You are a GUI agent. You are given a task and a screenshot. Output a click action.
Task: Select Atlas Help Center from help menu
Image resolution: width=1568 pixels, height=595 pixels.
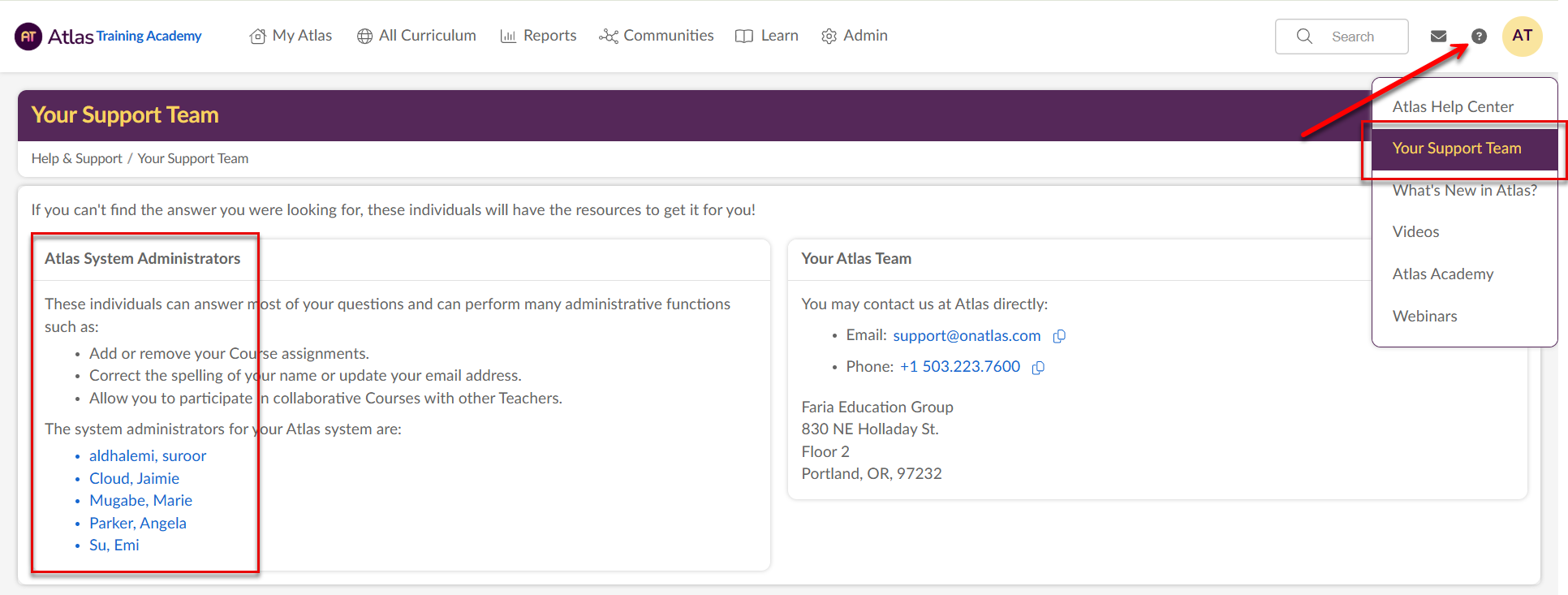pos(1453,106)
